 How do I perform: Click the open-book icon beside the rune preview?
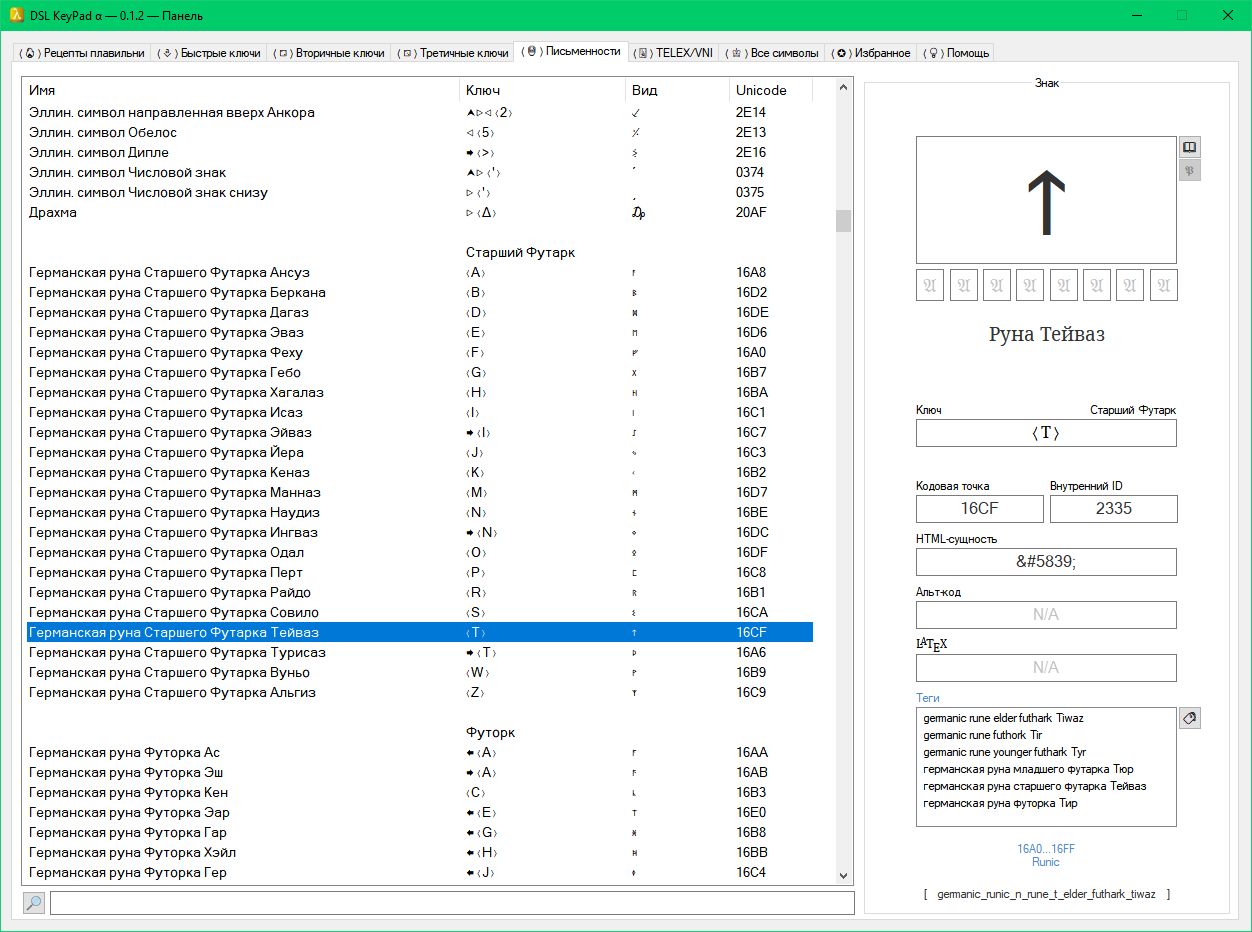pos(1189,147)
